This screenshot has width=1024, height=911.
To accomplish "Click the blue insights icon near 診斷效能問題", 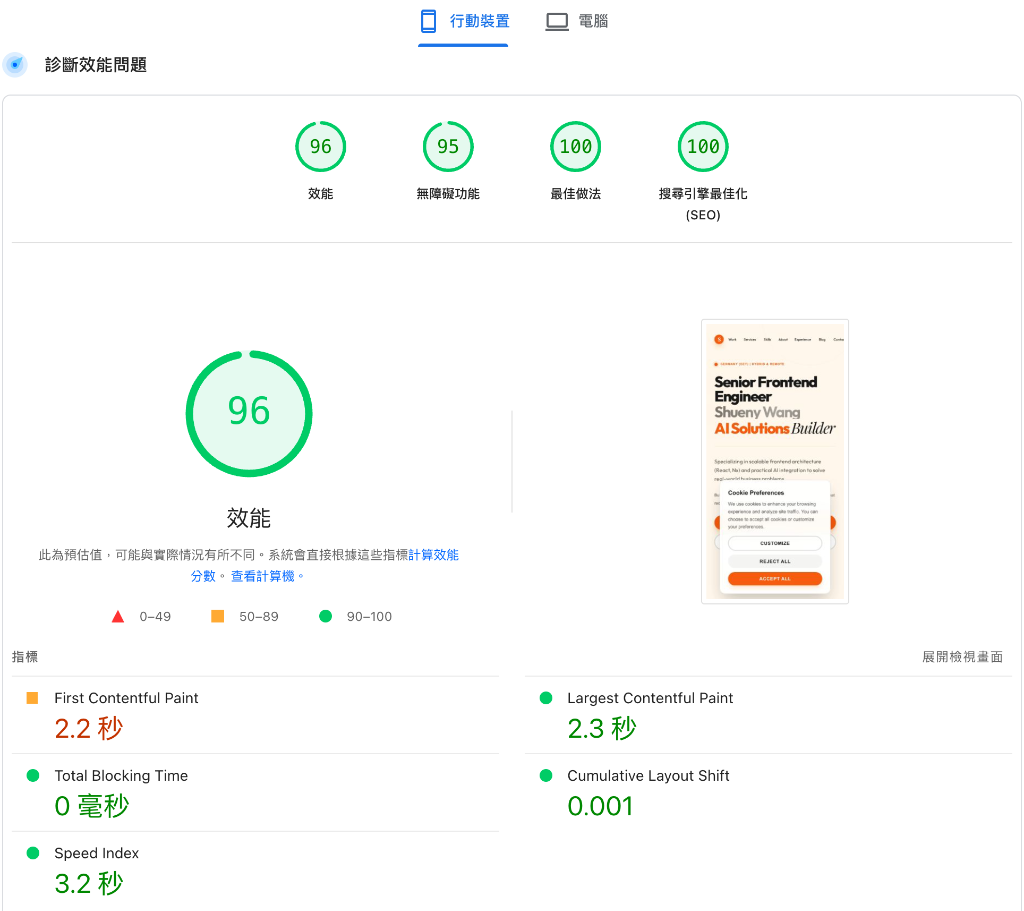I will pos(14,64).
